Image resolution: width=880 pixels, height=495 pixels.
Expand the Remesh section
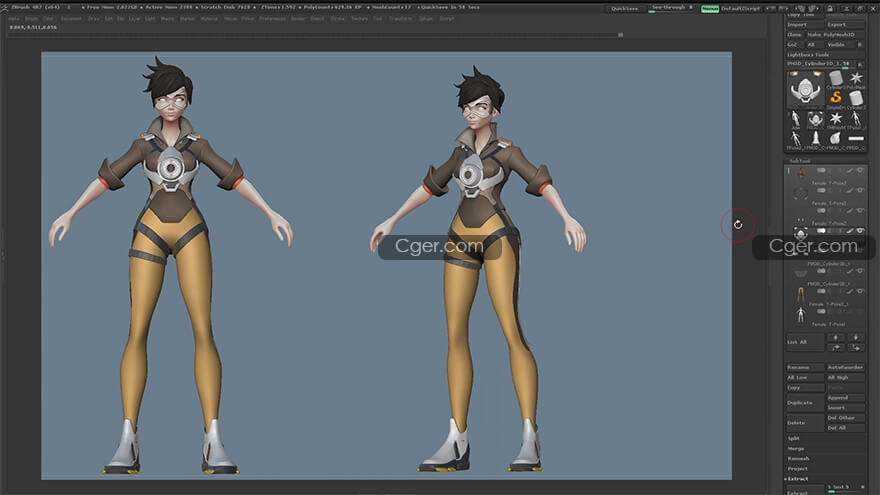(x=798, y=459)
